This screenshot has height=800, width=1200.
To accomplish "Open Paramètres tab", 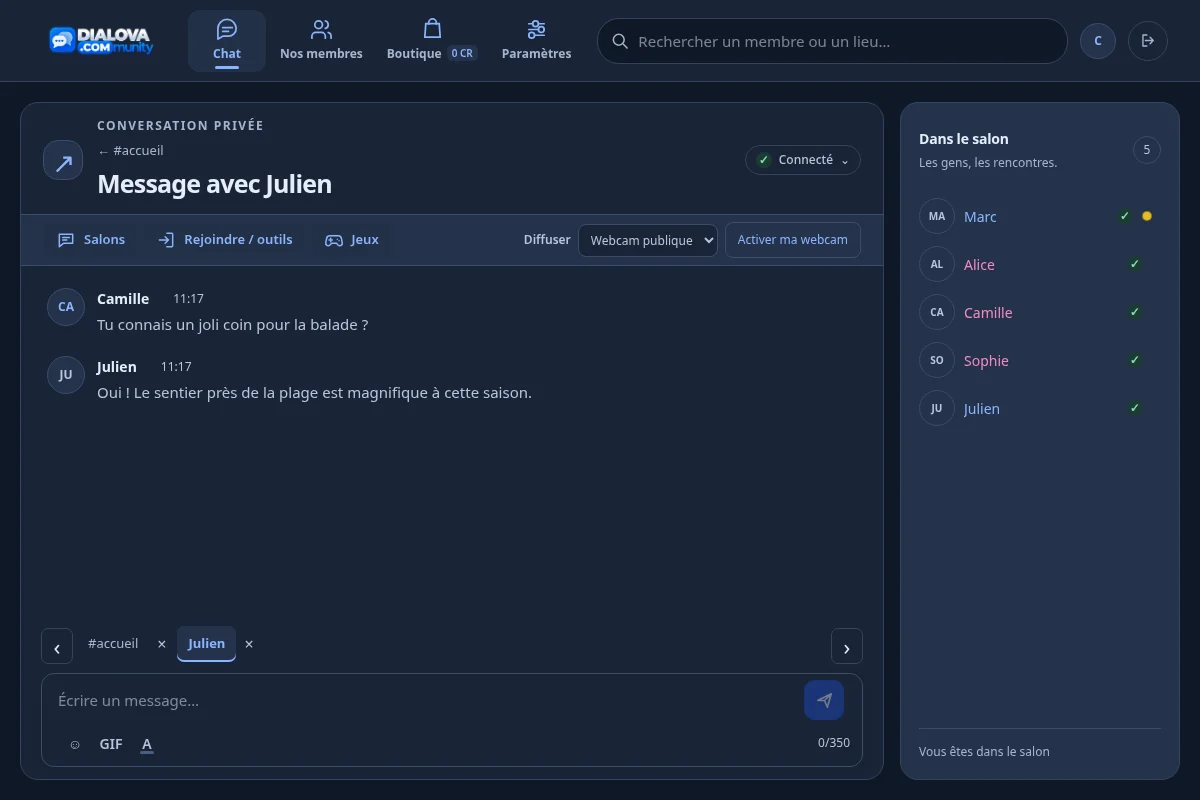I will pyautogui.click(x=536, y=41).
